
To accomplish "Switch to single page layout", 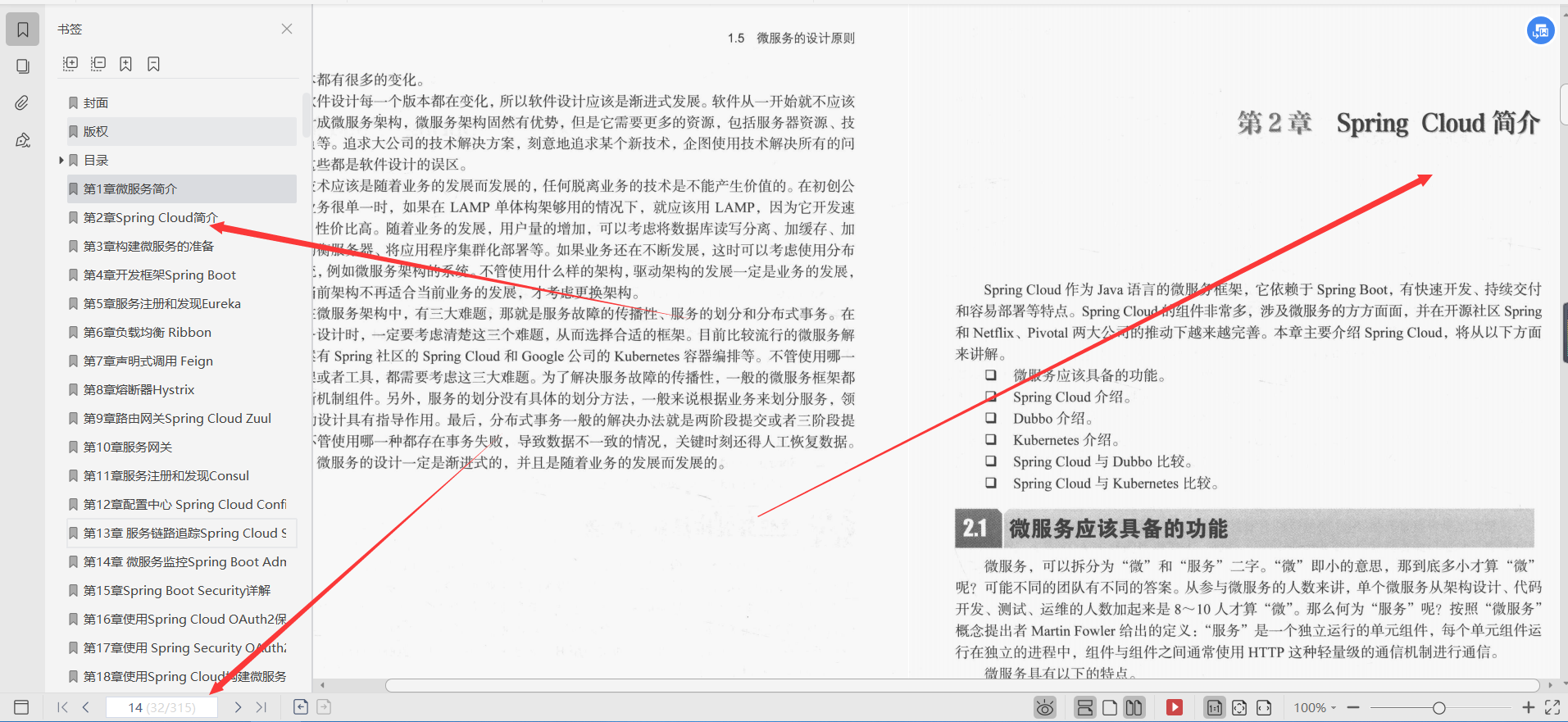I will 1110,707.
